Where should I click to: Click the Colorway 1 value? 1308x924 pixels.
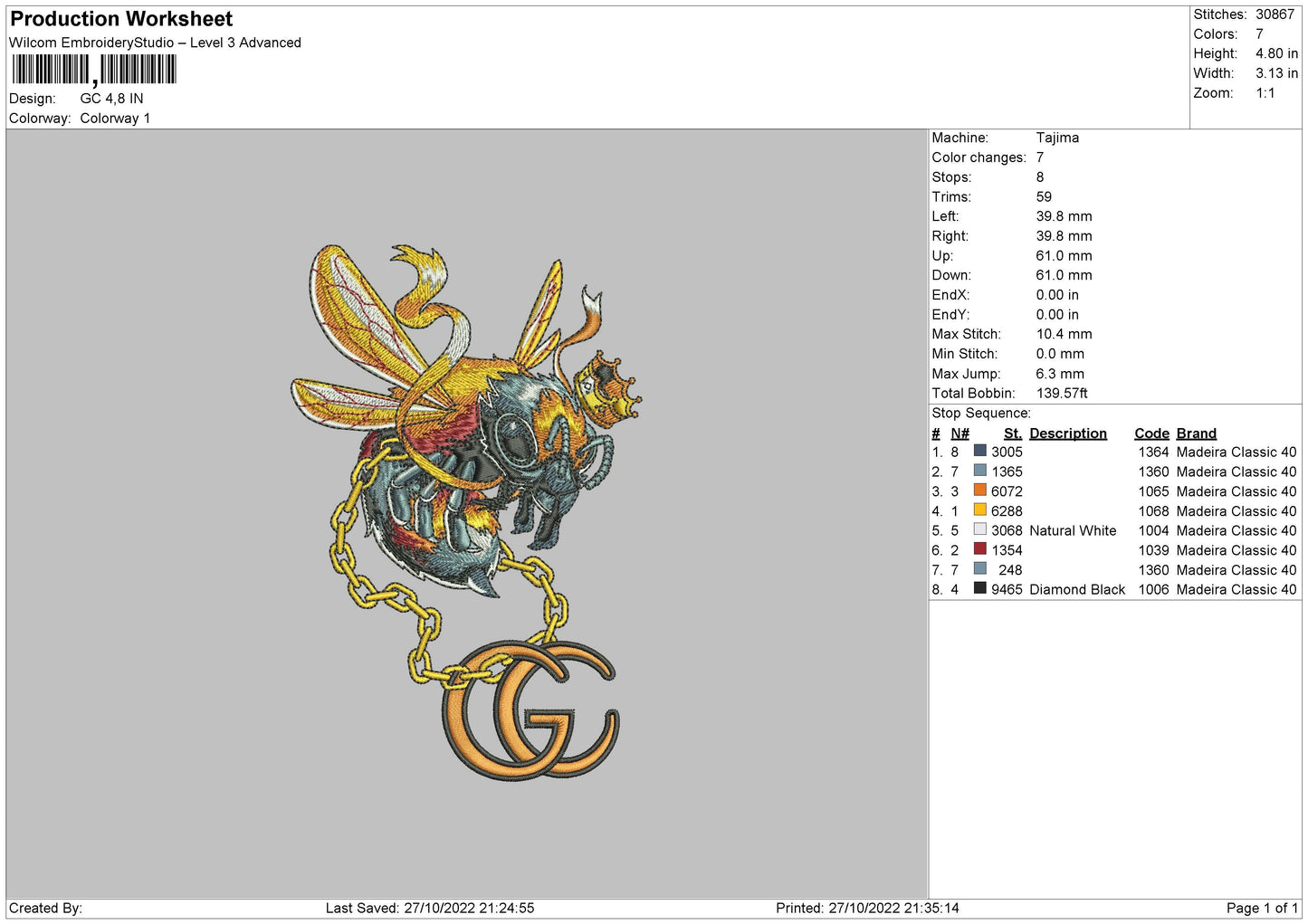coord(115,119)
